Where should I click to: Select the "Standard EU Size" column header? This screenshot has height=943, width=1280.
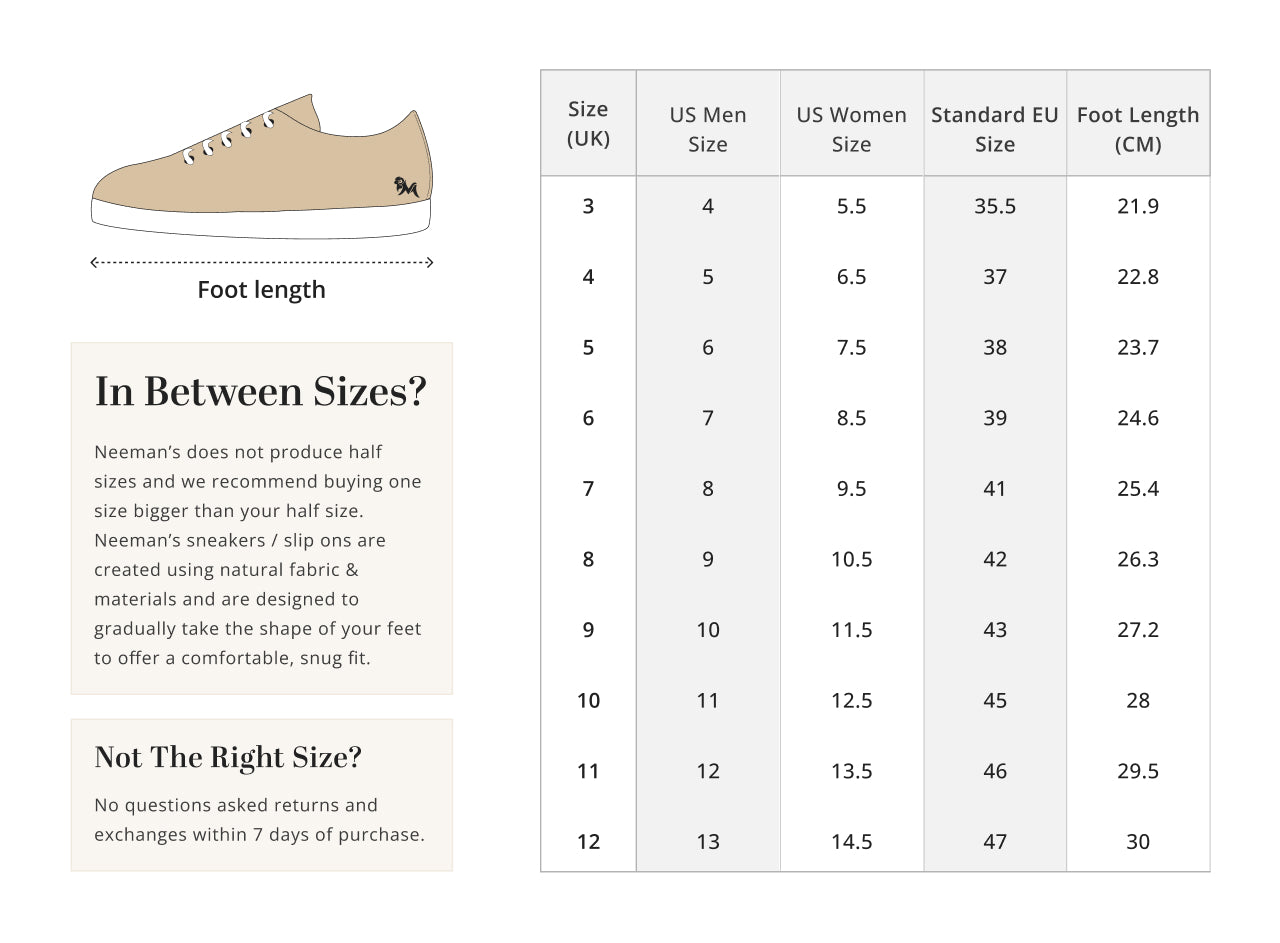click(x=995, y=129)
